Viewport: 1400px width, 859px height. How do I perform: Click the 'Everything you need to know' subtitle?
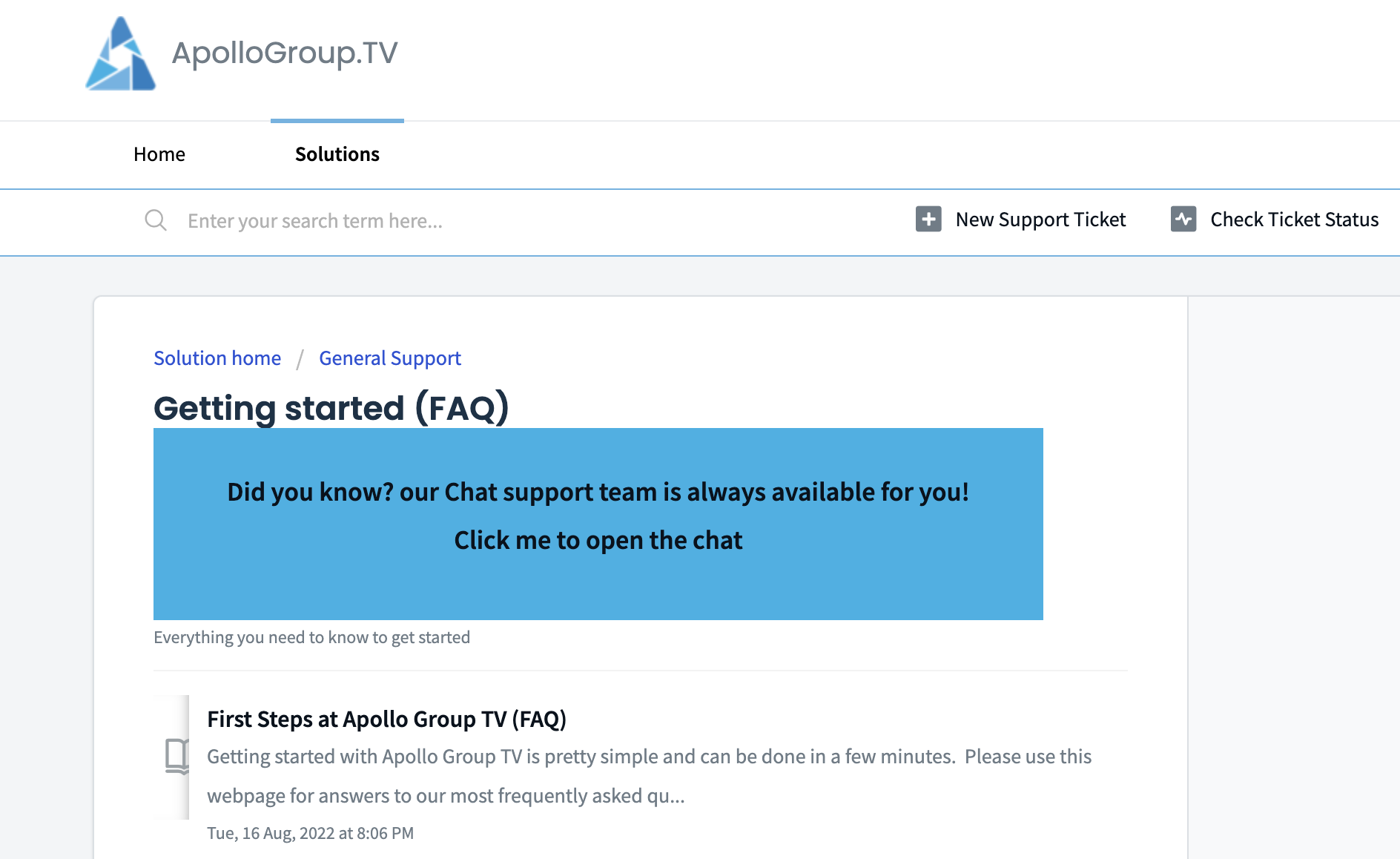pos(311,637)
